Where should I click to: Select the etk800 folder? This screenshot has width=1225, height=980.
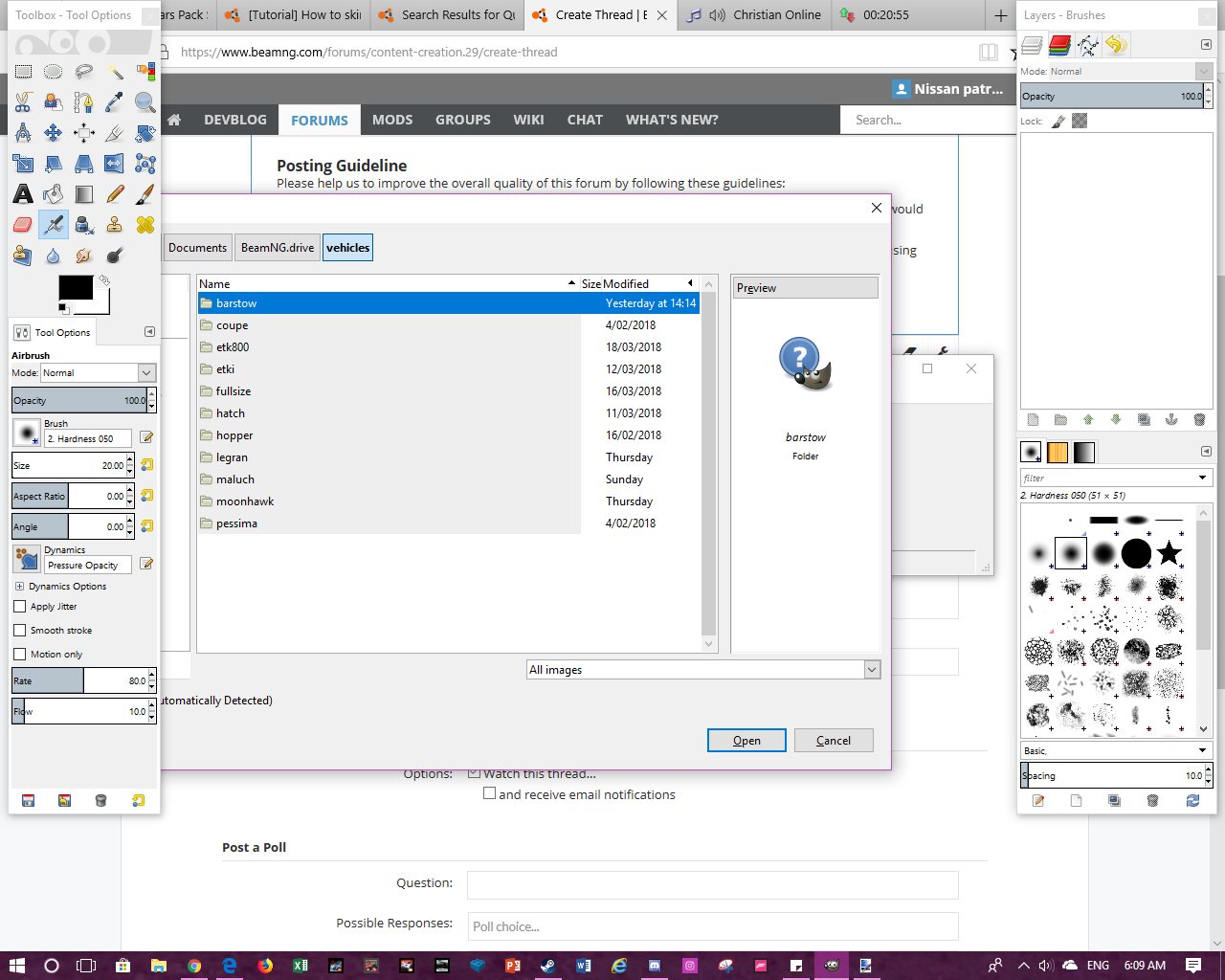pos(448,347)
